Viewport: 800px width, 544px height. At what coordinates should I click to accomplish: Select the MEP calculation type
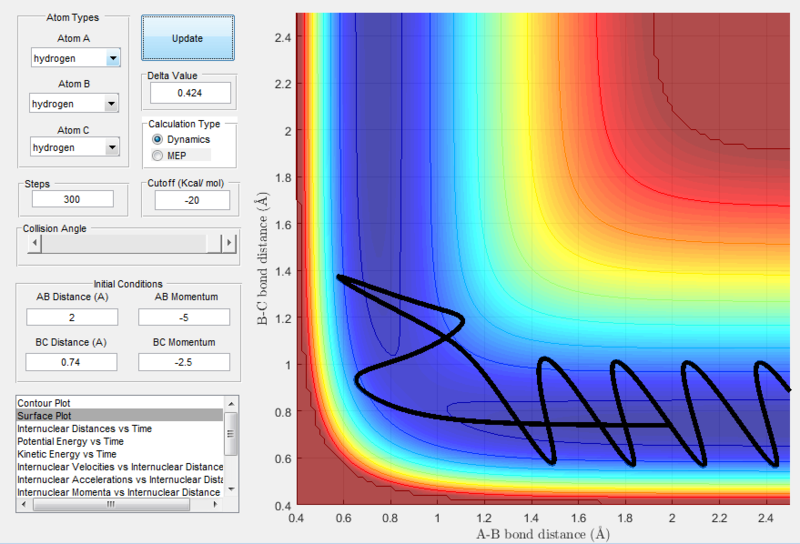(x=170, y=156)
